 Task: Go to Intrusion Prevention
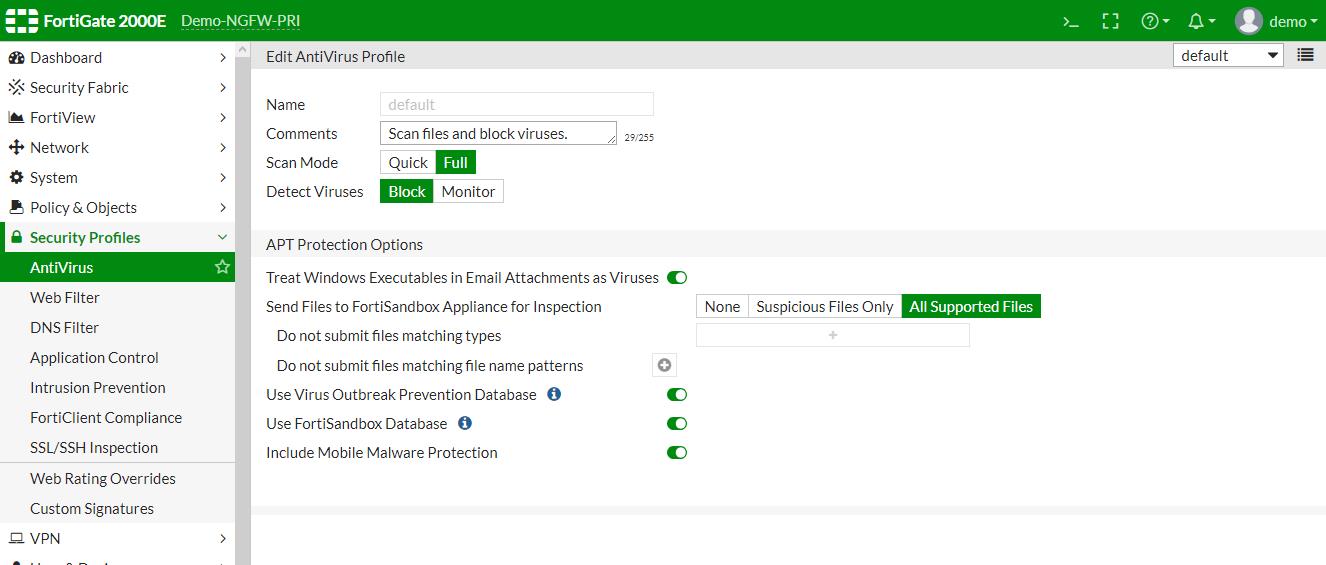[98, 387]
